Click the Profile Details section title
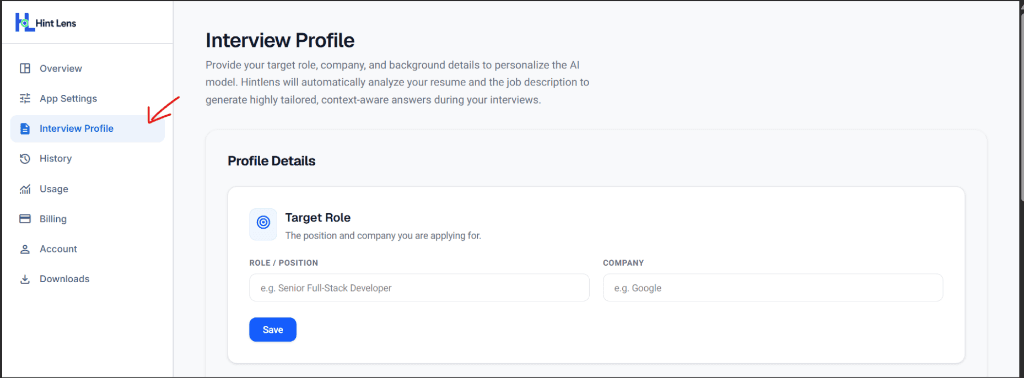This screenshot has height=378, width=1024. pos(272,161)
